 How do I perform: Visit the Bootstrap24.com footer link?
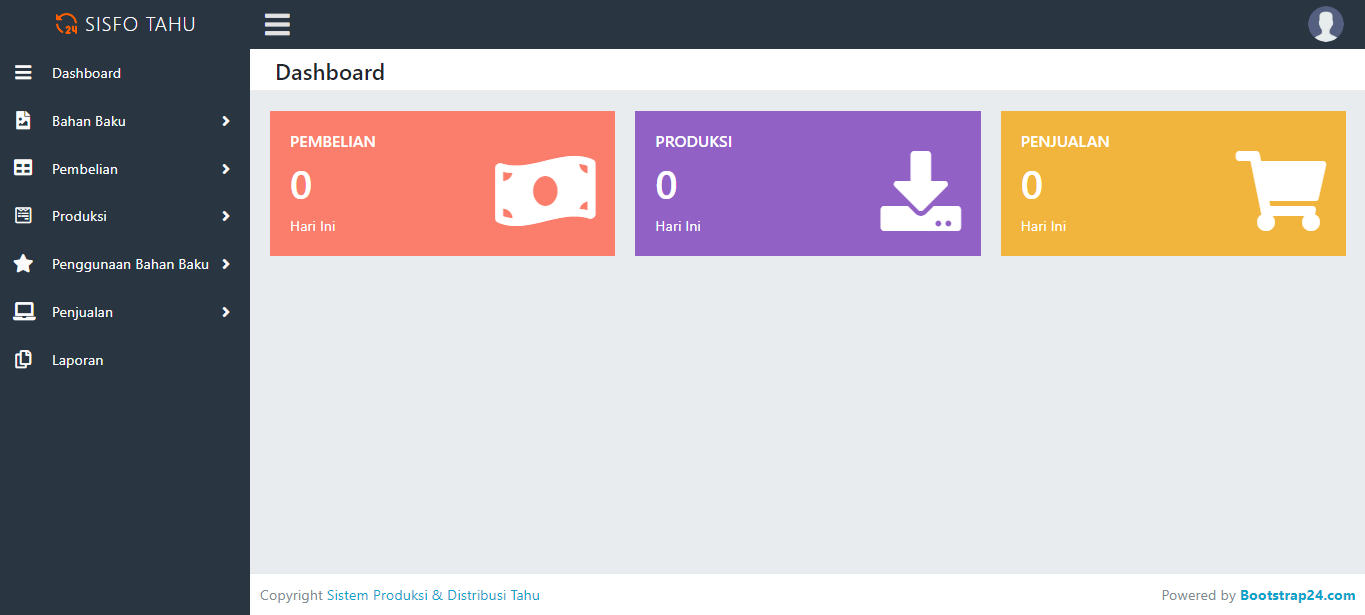click(x=1297, y=595)
